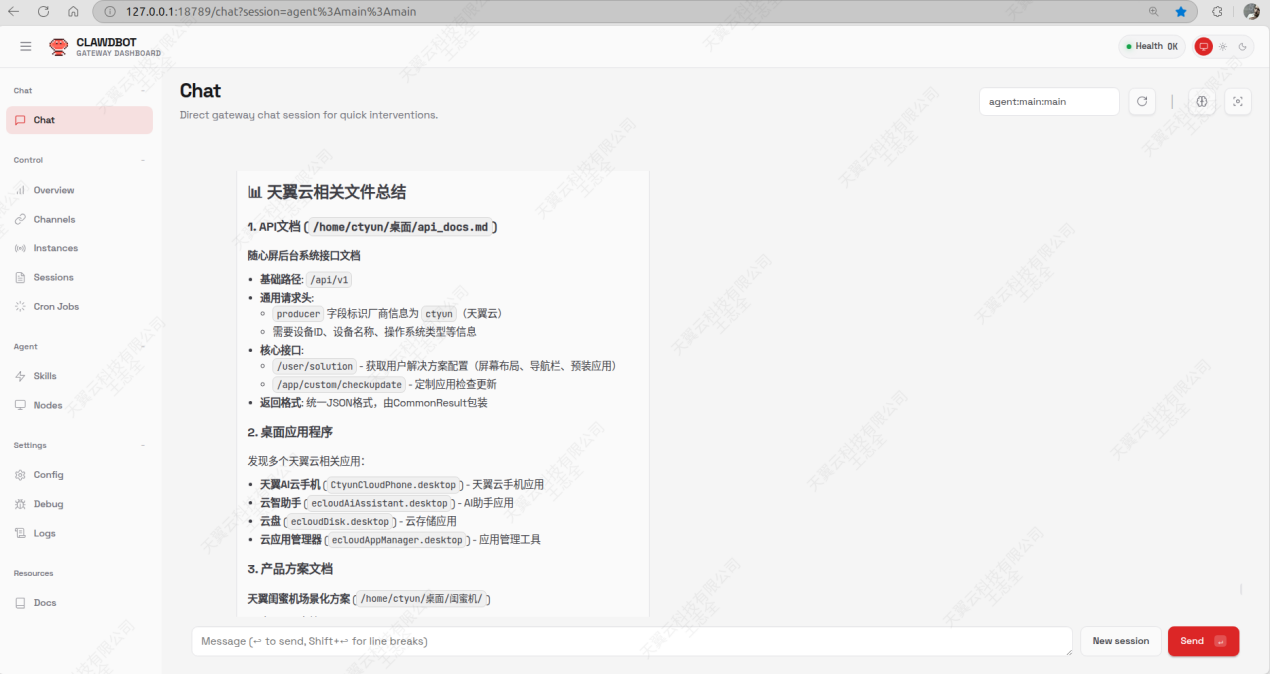Click the 3. 产品方案文档 heading

[x=290, y=569]
